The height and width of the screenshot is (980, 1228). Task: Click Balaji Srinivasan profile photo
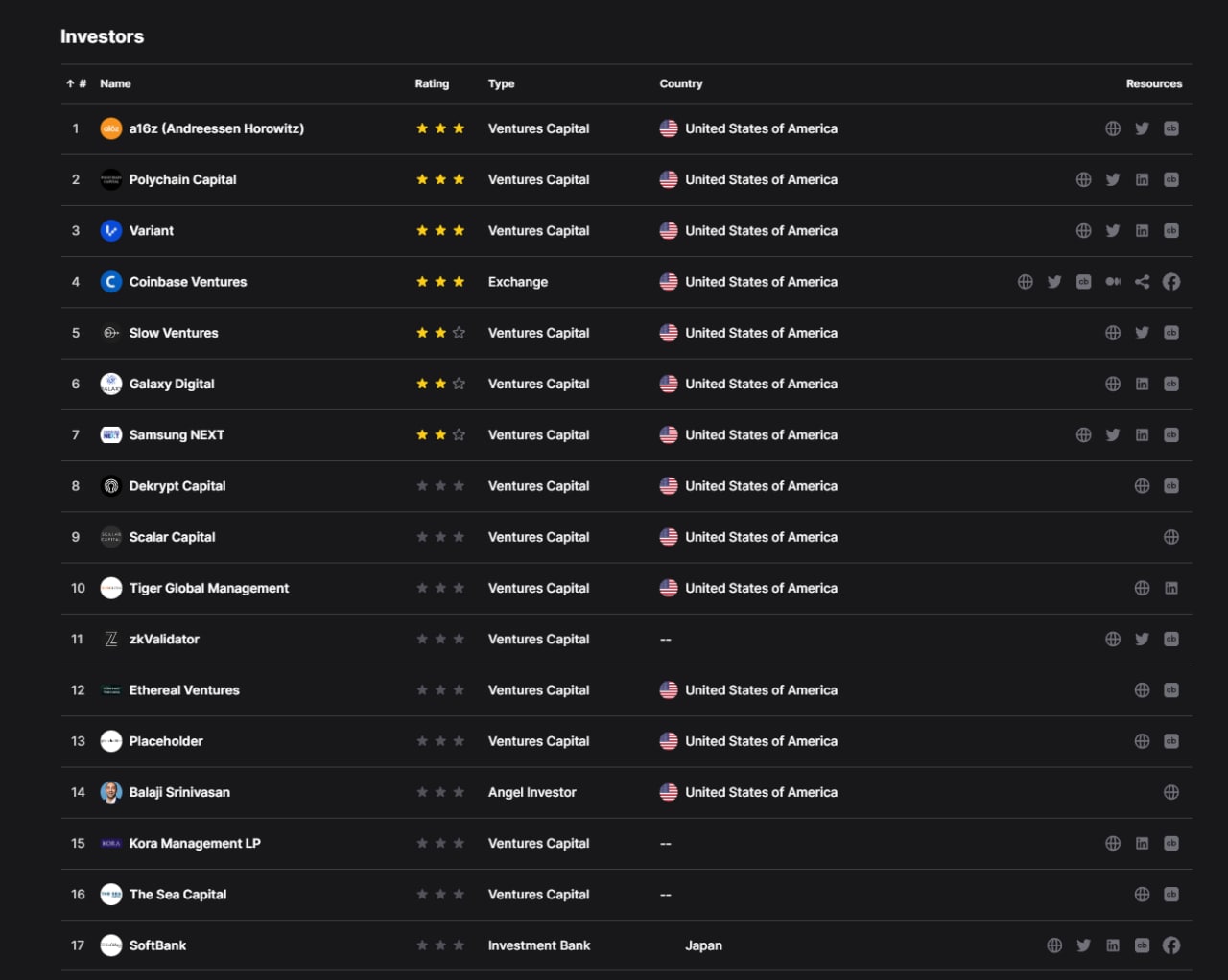(x=111, y=792)
